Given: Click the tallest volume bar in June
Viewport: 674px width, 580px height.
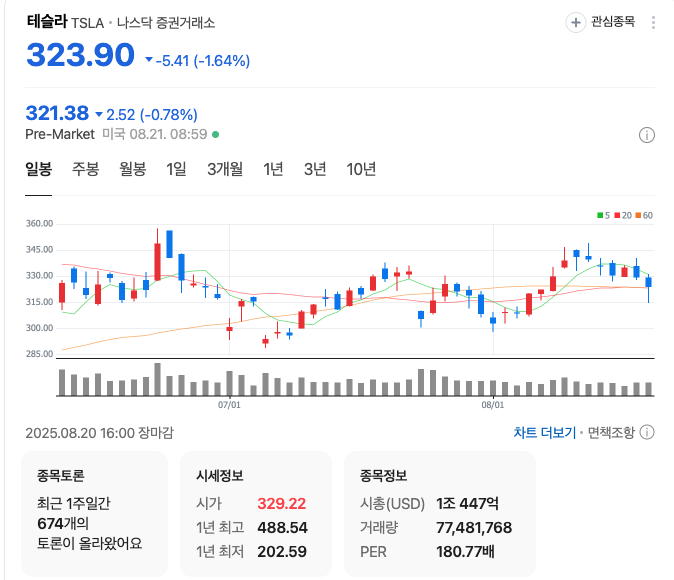Looking at the screenshot, I should [157, 379].
